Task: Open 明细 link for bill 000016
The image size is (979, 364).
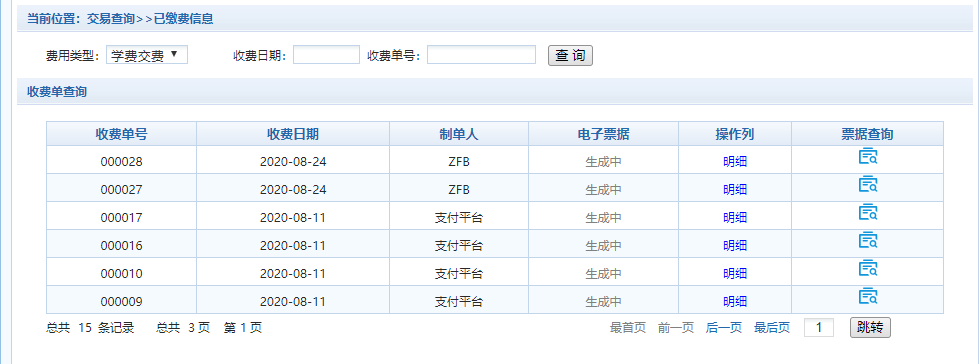Action: pos(735,246)
